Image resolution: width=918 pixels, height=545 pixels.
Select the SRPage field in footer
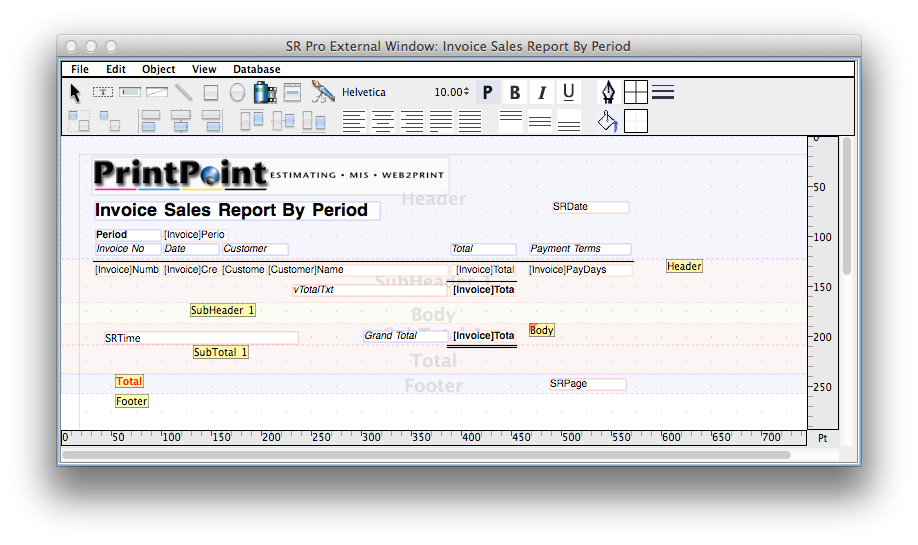coord(587,384)
